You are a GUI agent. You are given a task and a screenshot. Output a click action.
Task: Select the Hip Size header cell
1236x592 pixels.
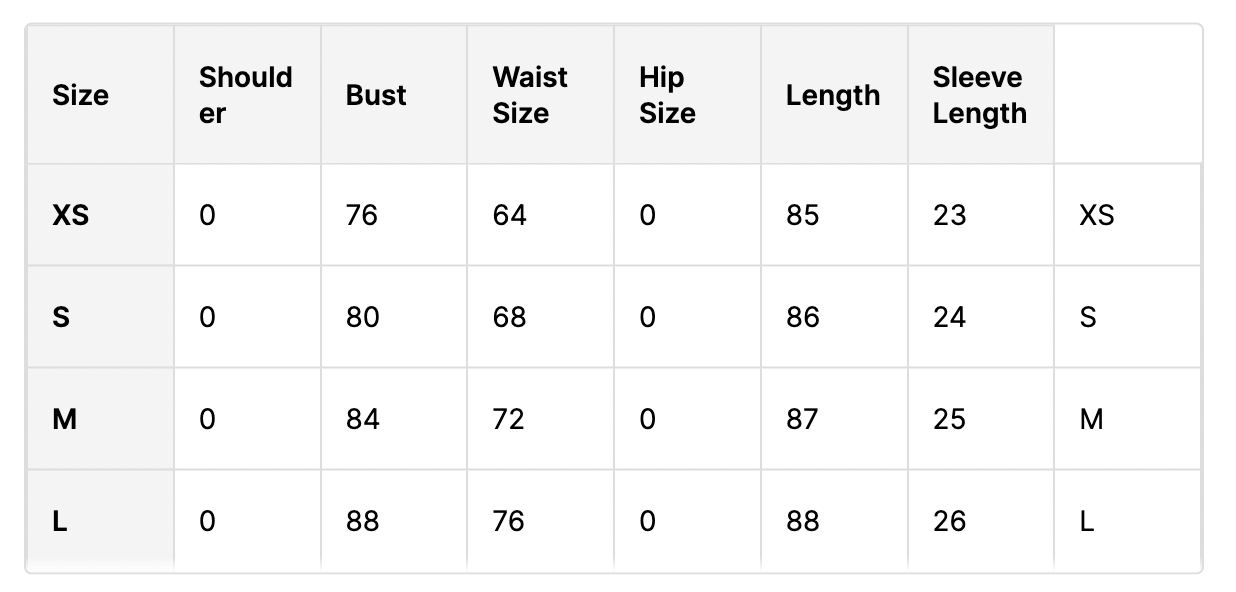[x=687, y=95]
